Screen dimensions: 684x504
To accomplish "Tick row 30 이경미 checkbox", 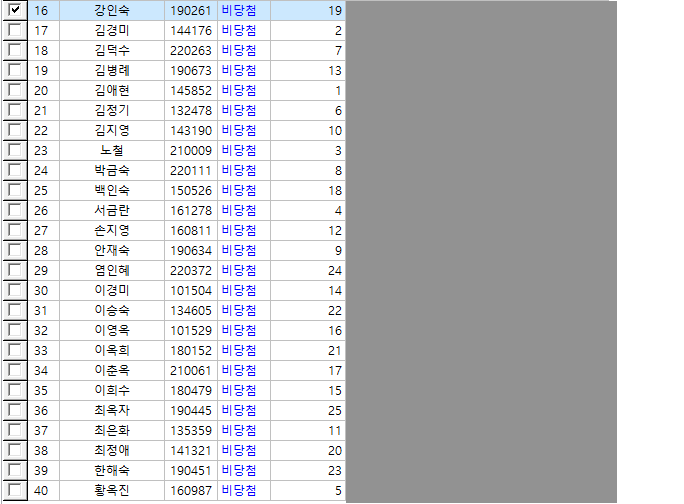I will [x=15, y=290].
